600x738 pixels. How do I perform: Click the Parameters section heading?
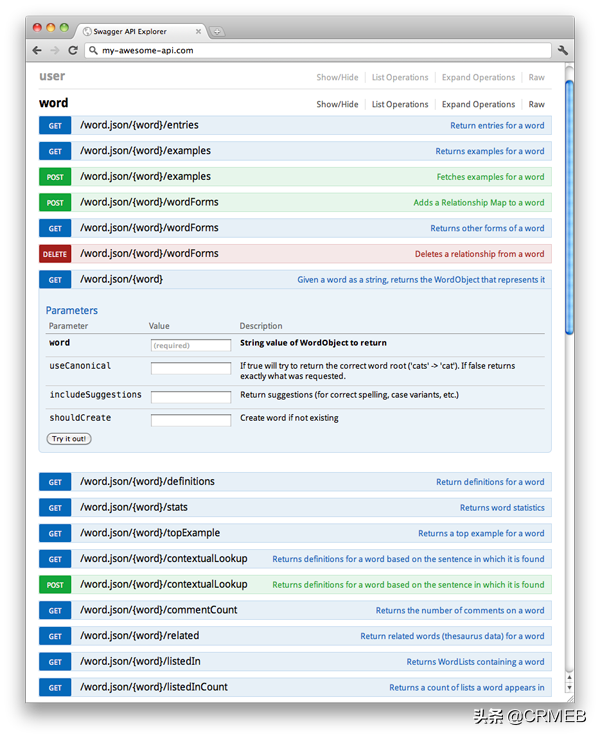[x=72, y=311]
